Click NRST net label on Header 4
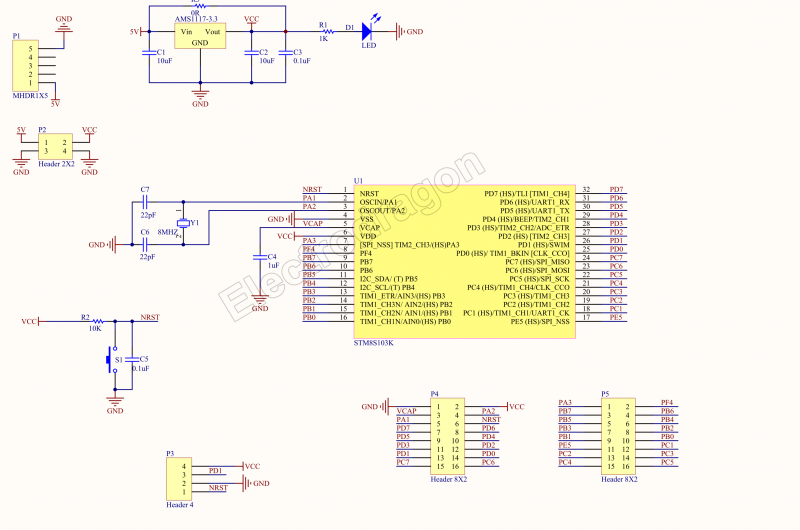800x530 pixels. (218, 488)
